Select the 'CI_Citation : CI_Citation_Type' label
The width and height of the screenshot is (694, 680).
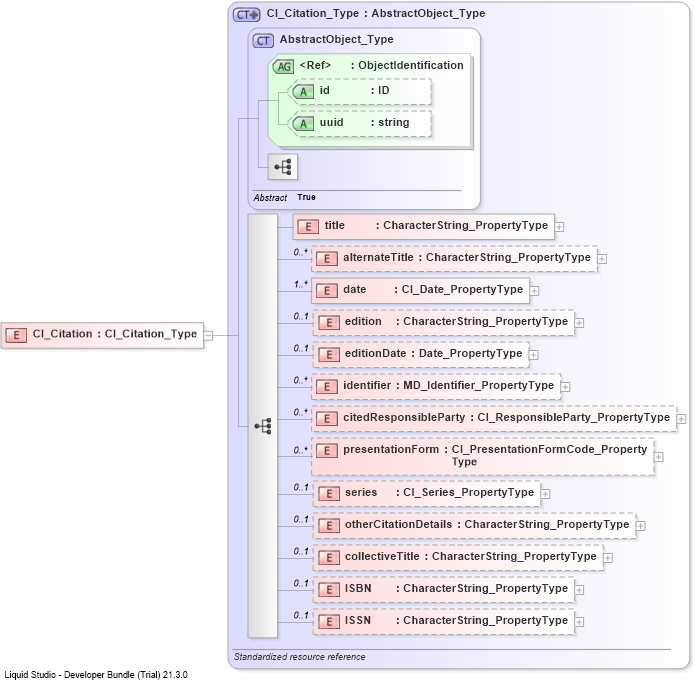(x=115, y=334)
